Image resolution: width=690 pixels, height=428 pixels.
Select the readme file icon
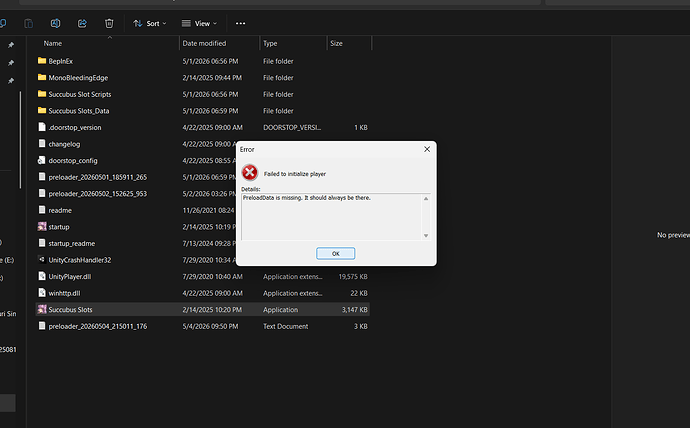(x=42, y=210)
